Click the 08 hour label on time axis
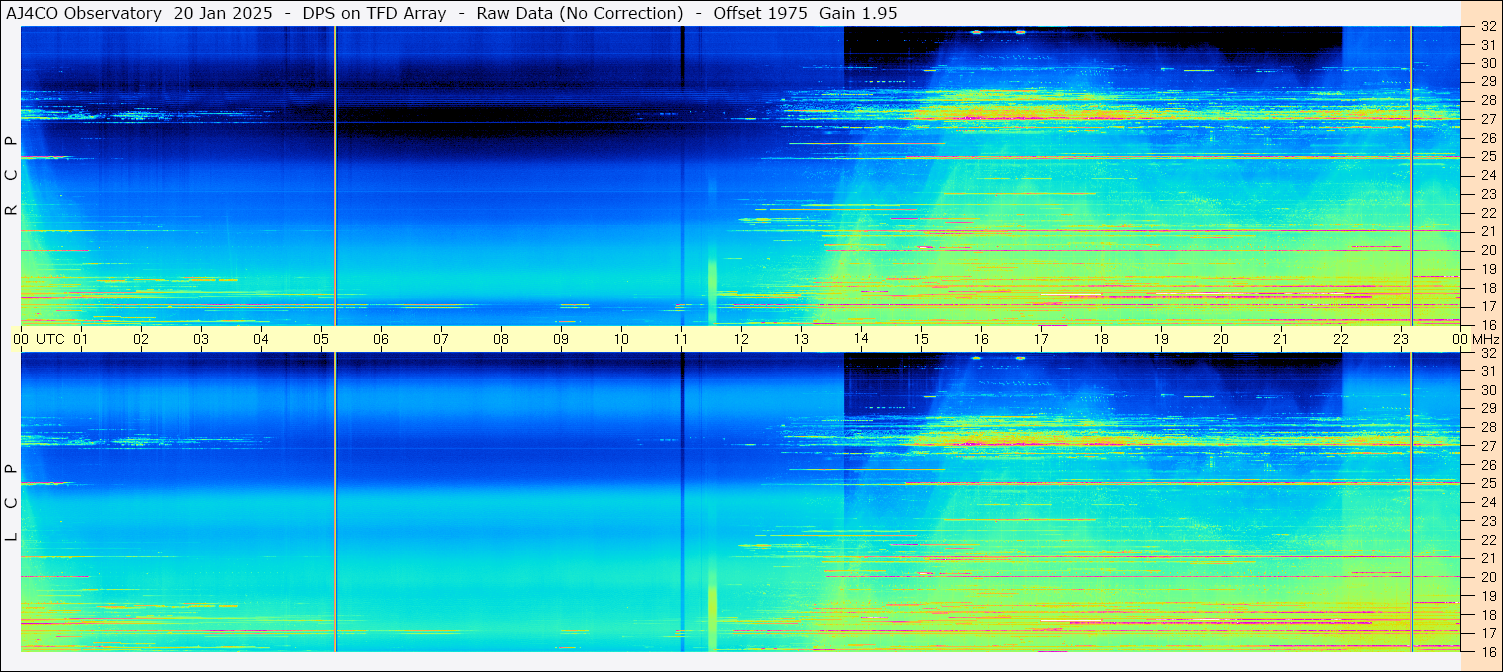Screen dimensions: 1503x672 coord(501,339)
